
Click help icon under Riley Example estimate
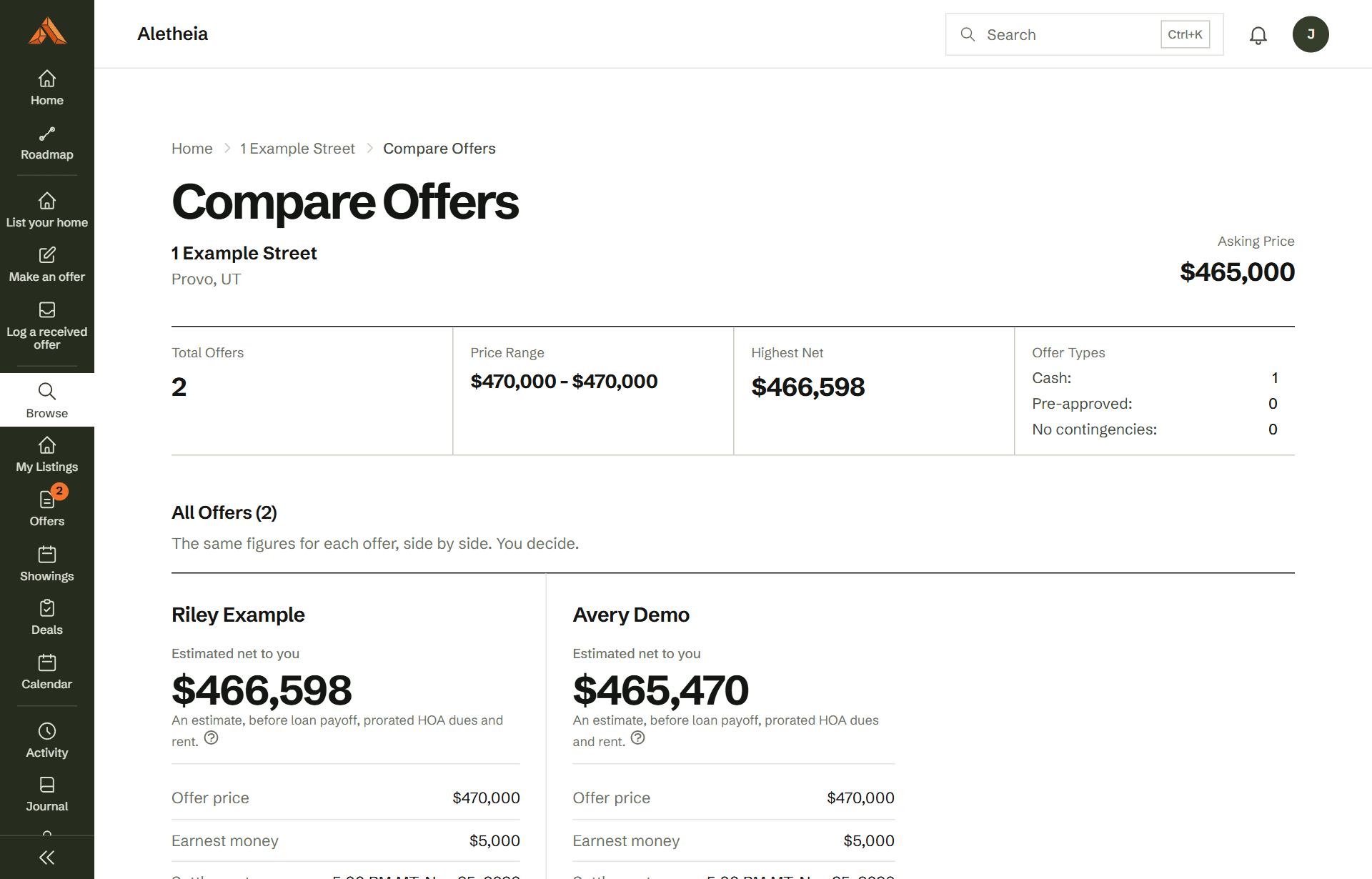point(212,738)
